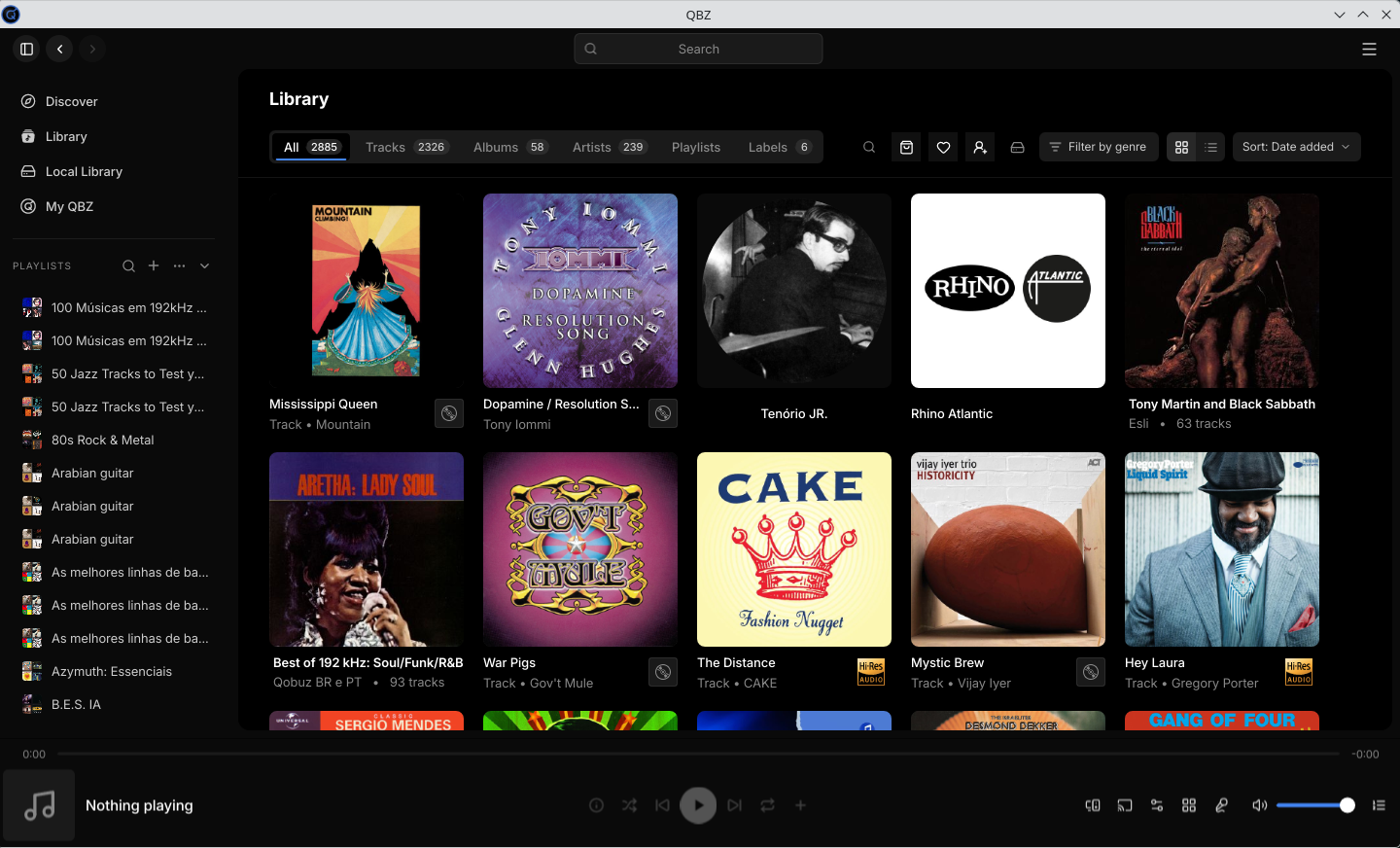Open the grid panel icon in player
Screen dimensions: 1400x848
(x=1189, y=805)
